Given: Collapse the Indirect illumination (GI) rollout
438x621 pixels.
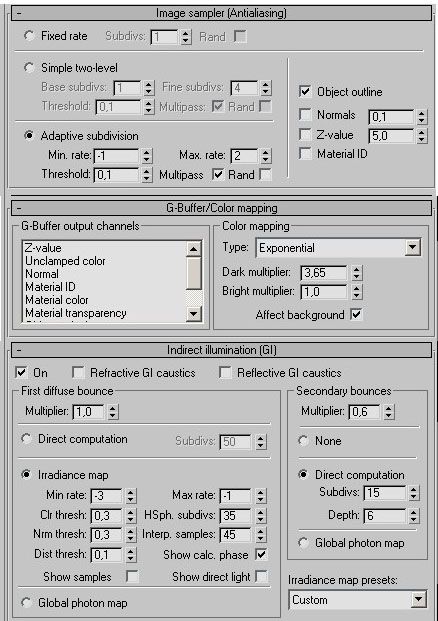Looking at the screenshot, I should [221, 350].
